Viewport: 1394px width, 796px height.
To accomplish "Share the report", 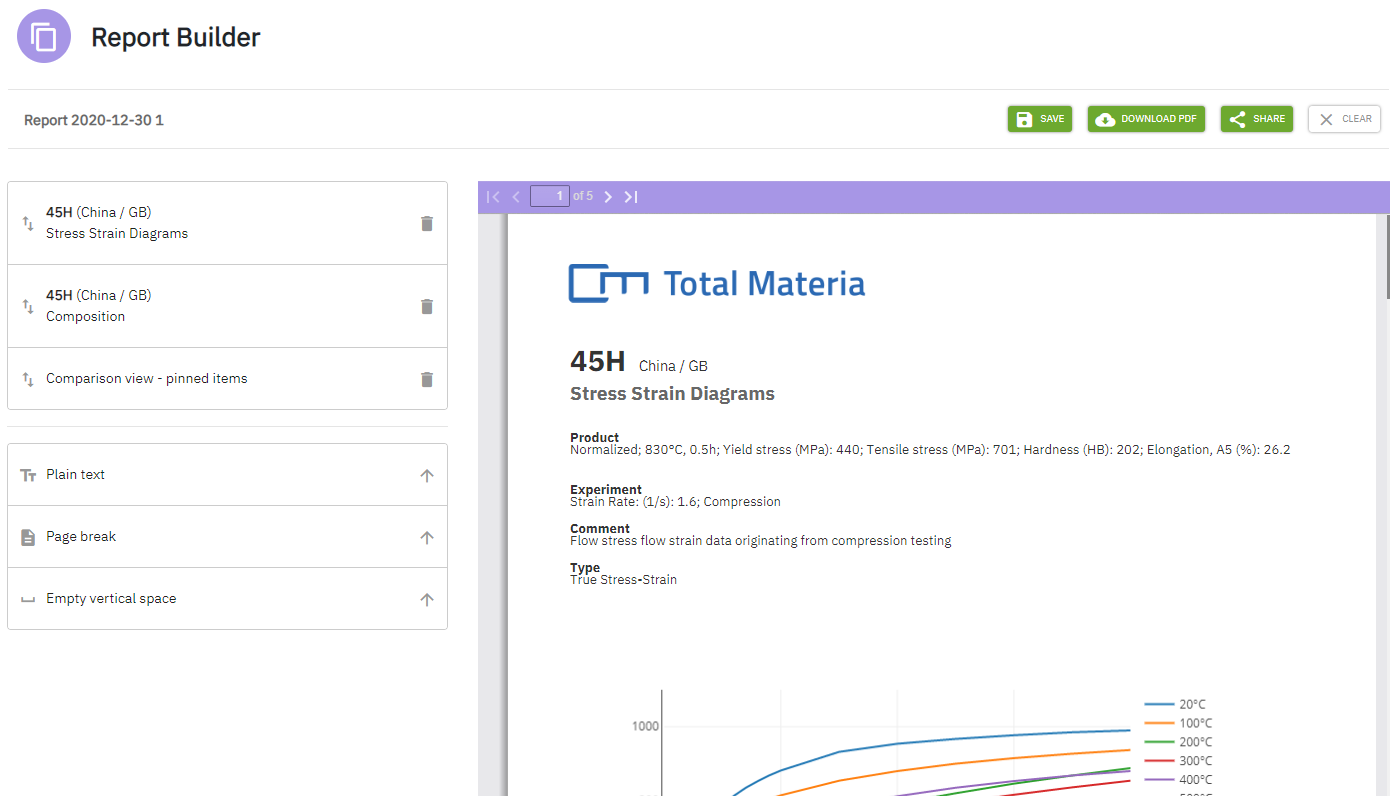I will click(x=1256, y=118).
